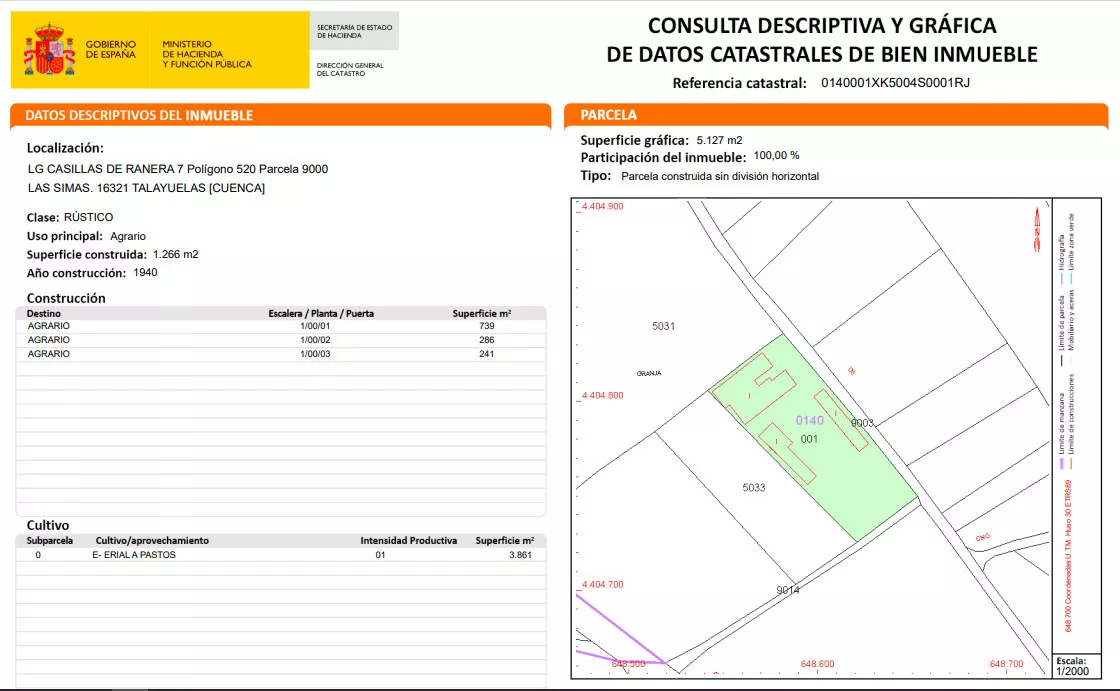Image resolution: width=1120 pixels, height=691 pixels.
Task: Click parcel label '5031' on the map
Action: (x=663, y=326)
